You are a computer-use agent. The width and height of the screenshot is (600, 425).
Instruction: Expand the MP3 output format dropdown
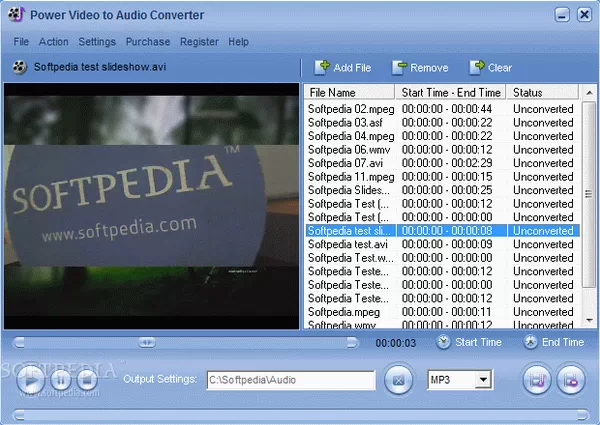click(x=484, y=380)
